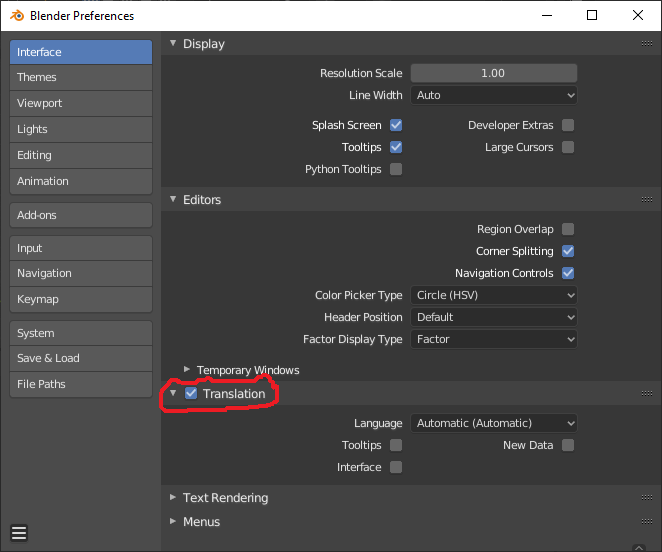662x552 pixels.
Task: Open the Color Picker Type dropdown
Action: [494, 295]
